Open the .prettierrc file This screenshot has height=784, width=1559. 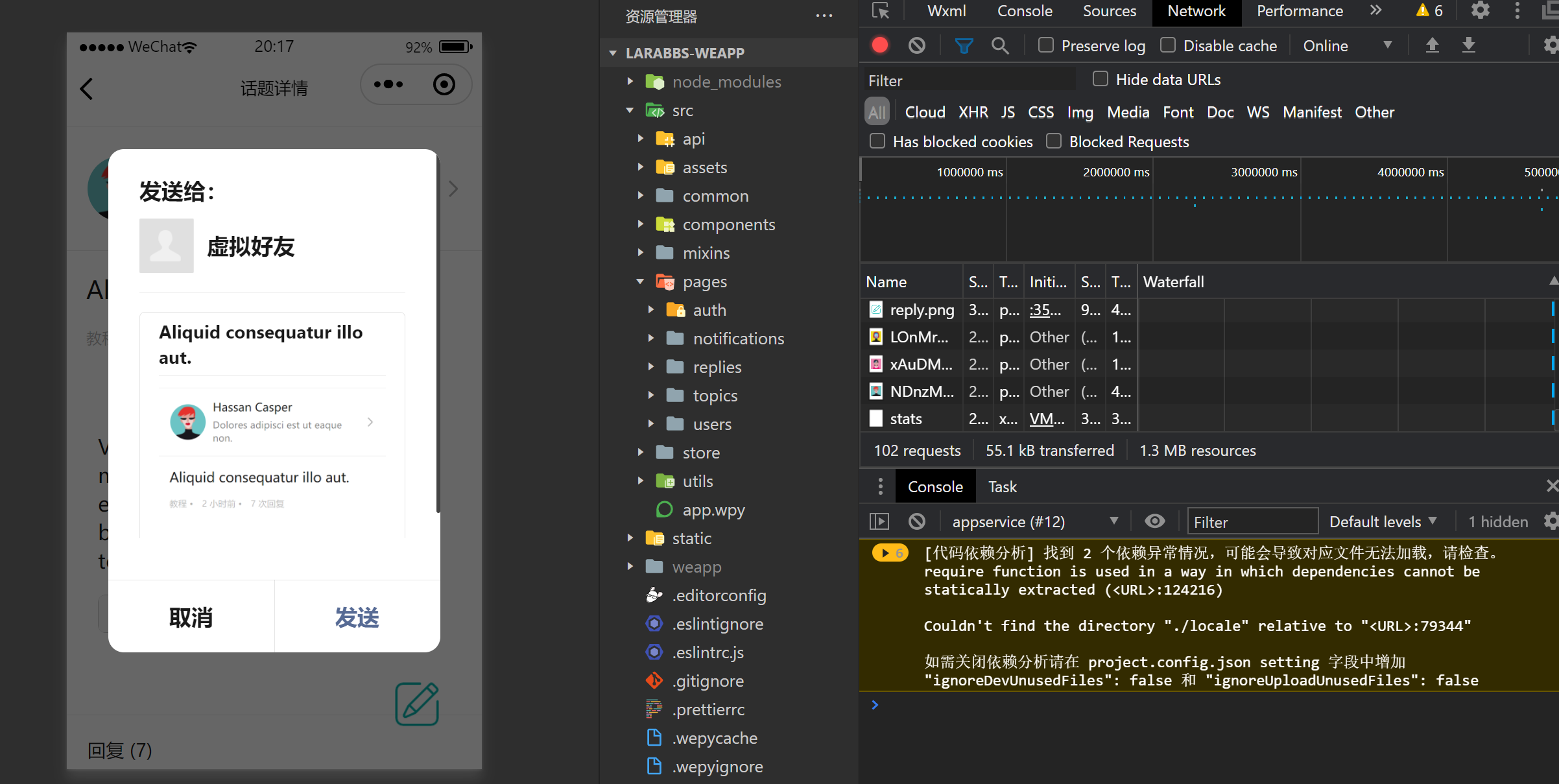(708, 709)
